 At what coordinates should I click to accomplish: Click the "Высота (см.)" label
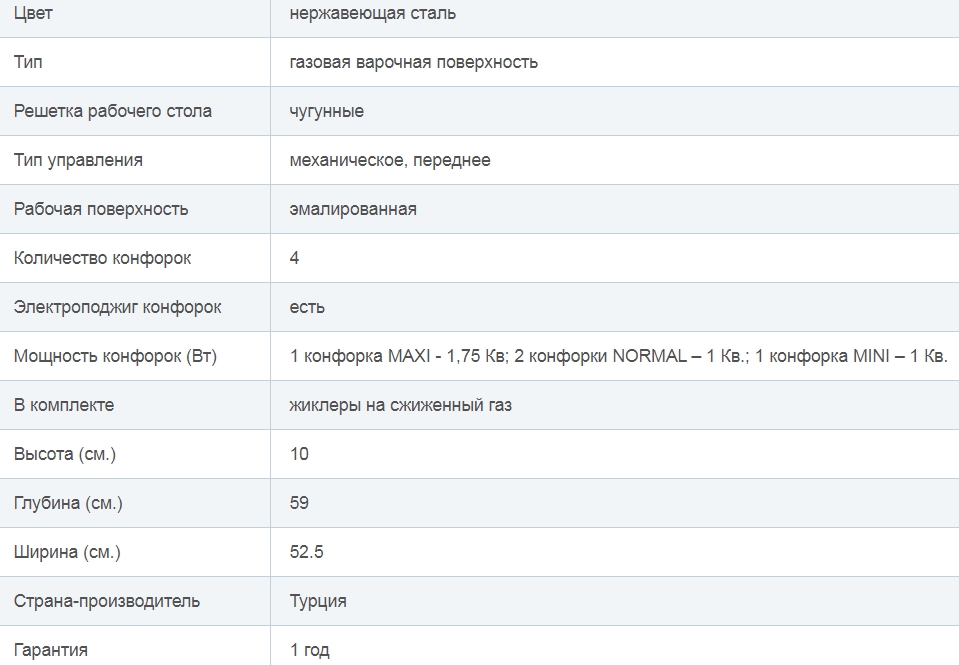tap(65, 454)
